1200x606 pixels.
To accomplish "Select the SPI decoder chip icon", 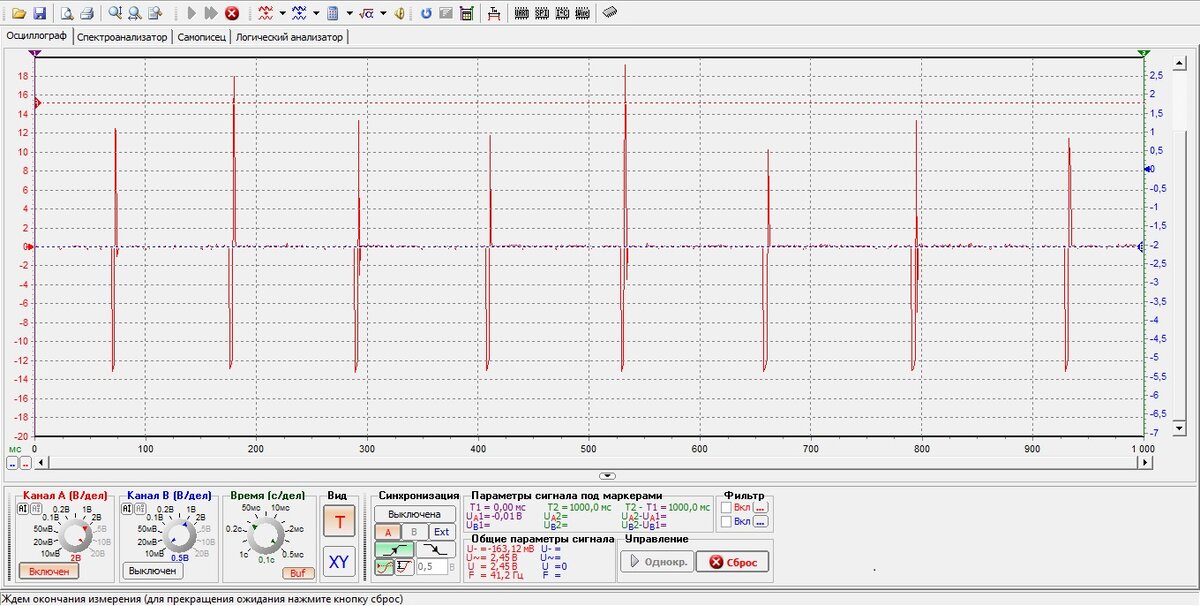I will click(541, 14).
